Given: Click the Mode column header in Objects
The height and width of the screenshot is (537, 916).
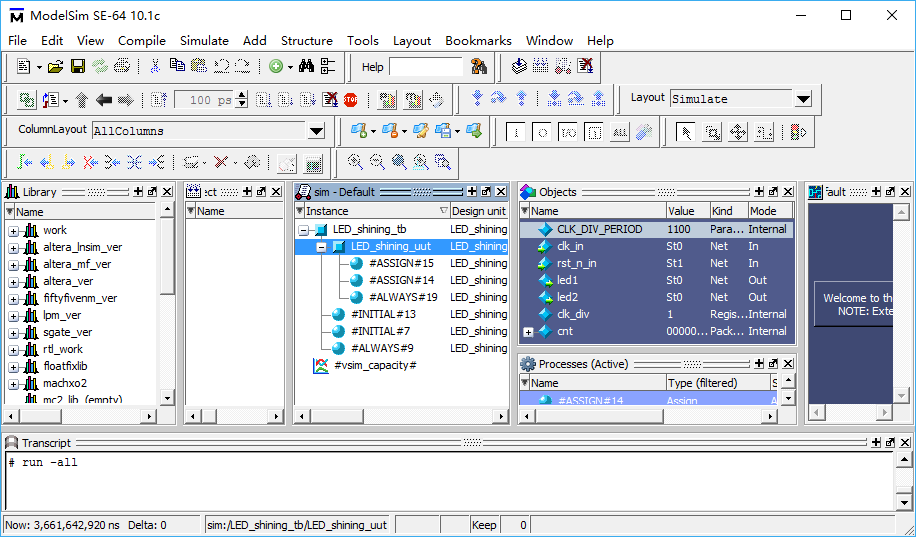Looking at the screenshot, I should (x=770, y=211).
